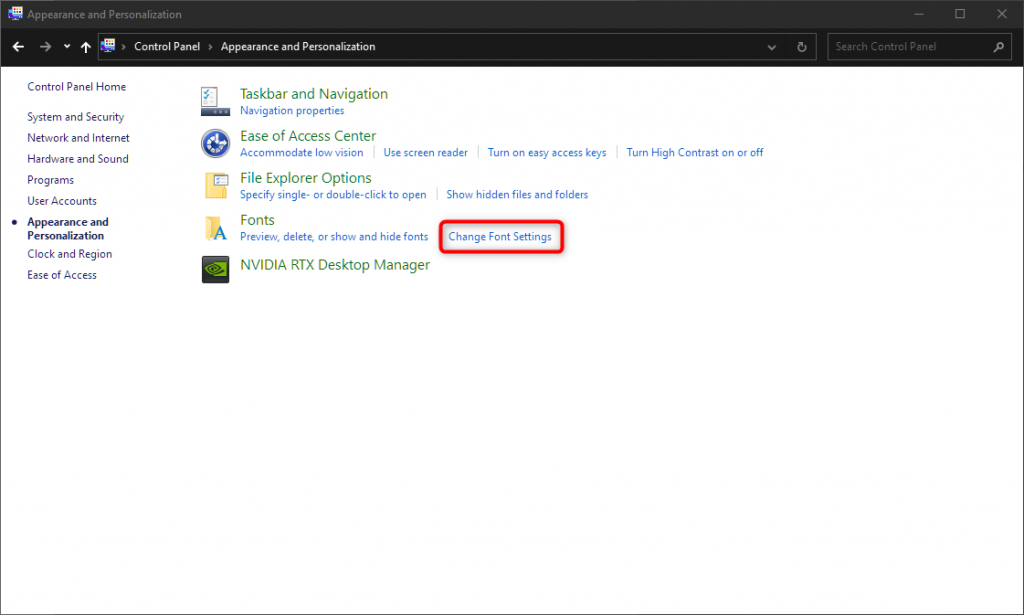This screenshot has height=615, width=1024.
Task: Go to User Accounts category
Action: coord(61,201)
